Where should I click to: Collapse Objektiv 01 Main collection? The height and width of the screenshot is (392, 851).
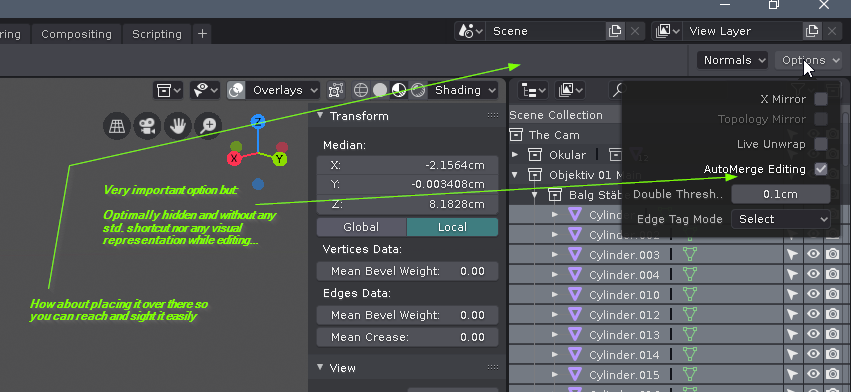click(x=515, y=175)
